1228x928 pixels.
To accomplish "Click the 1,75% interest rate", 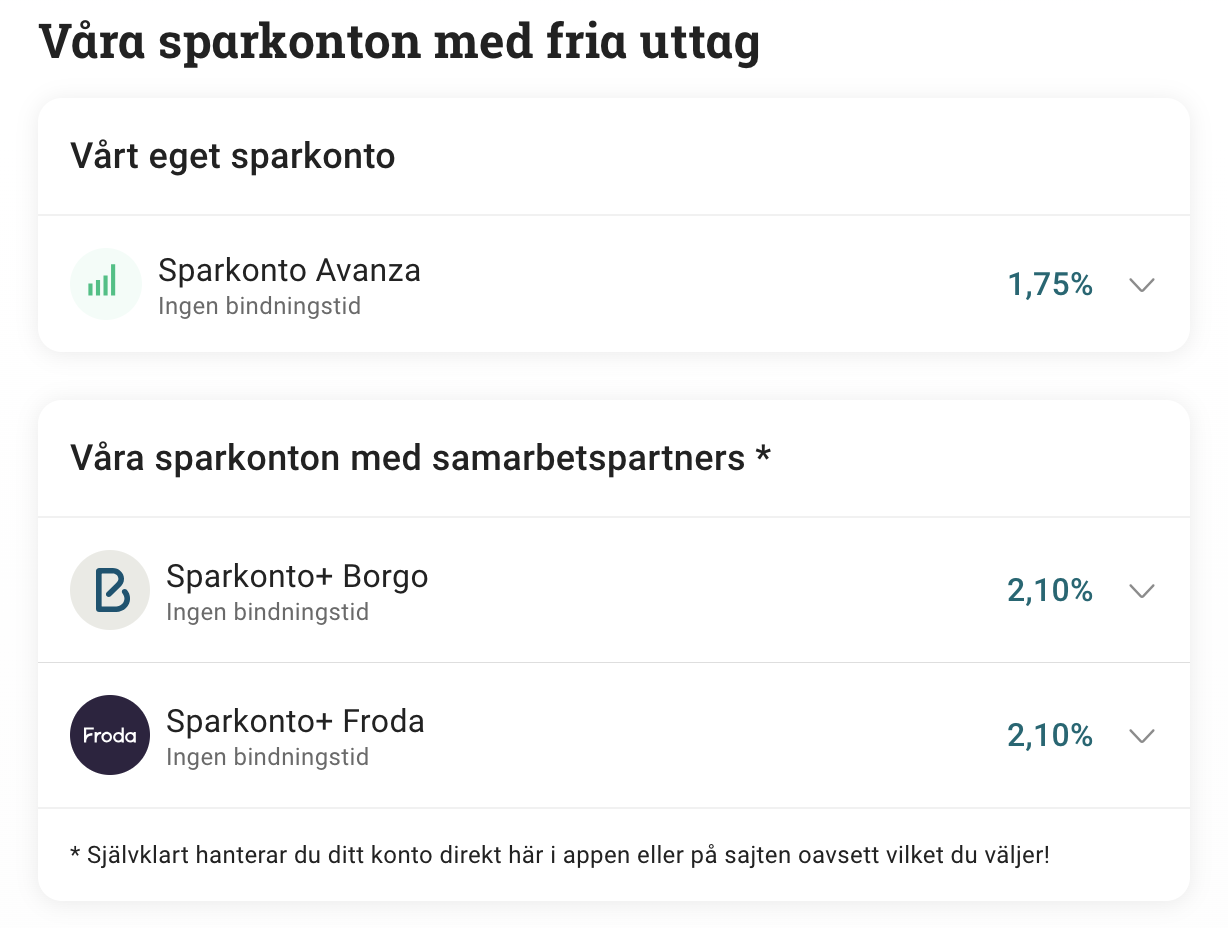I will pos(1050,285).
